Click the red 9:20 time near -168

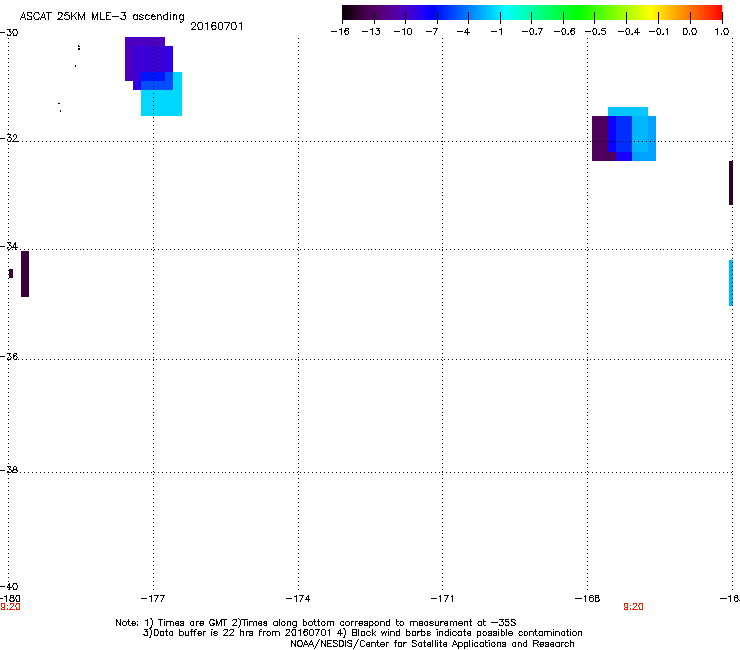pos(633,607)
